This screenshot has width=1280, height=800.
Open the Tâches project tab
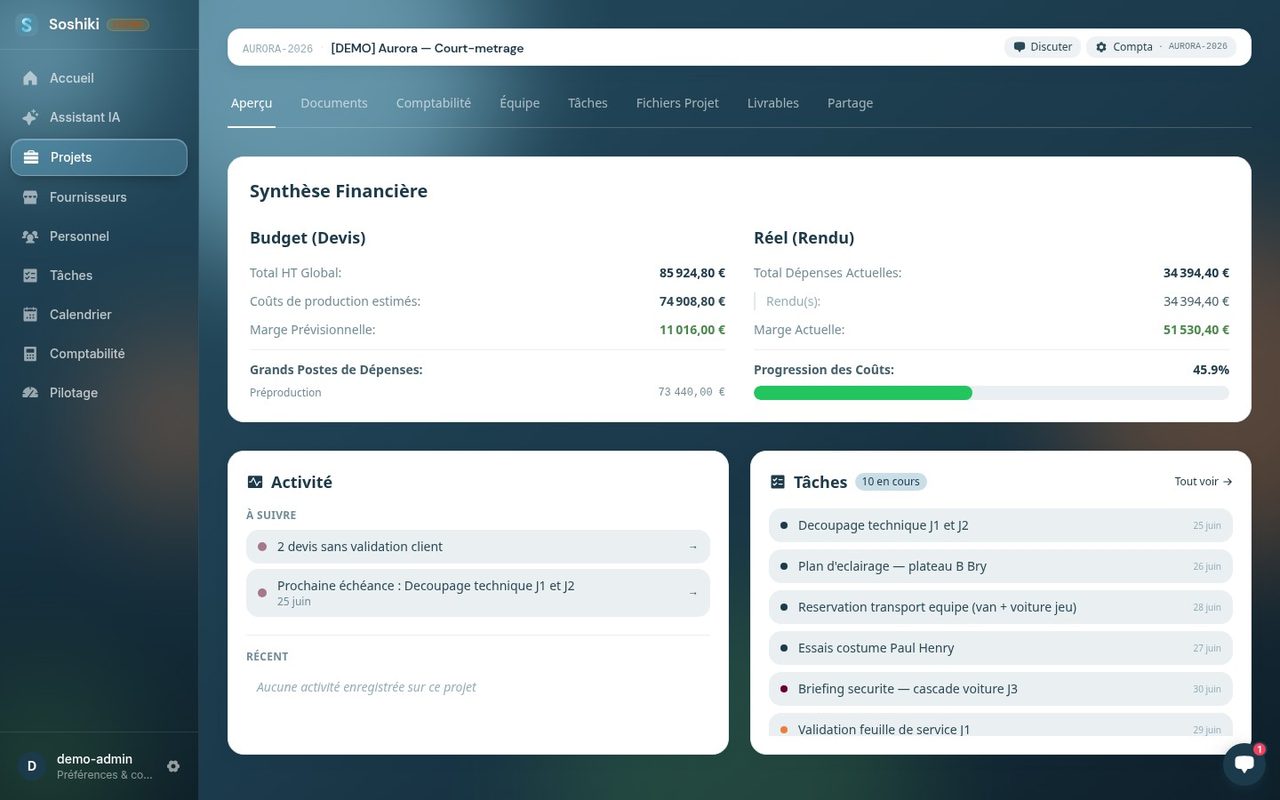(588, 103)
